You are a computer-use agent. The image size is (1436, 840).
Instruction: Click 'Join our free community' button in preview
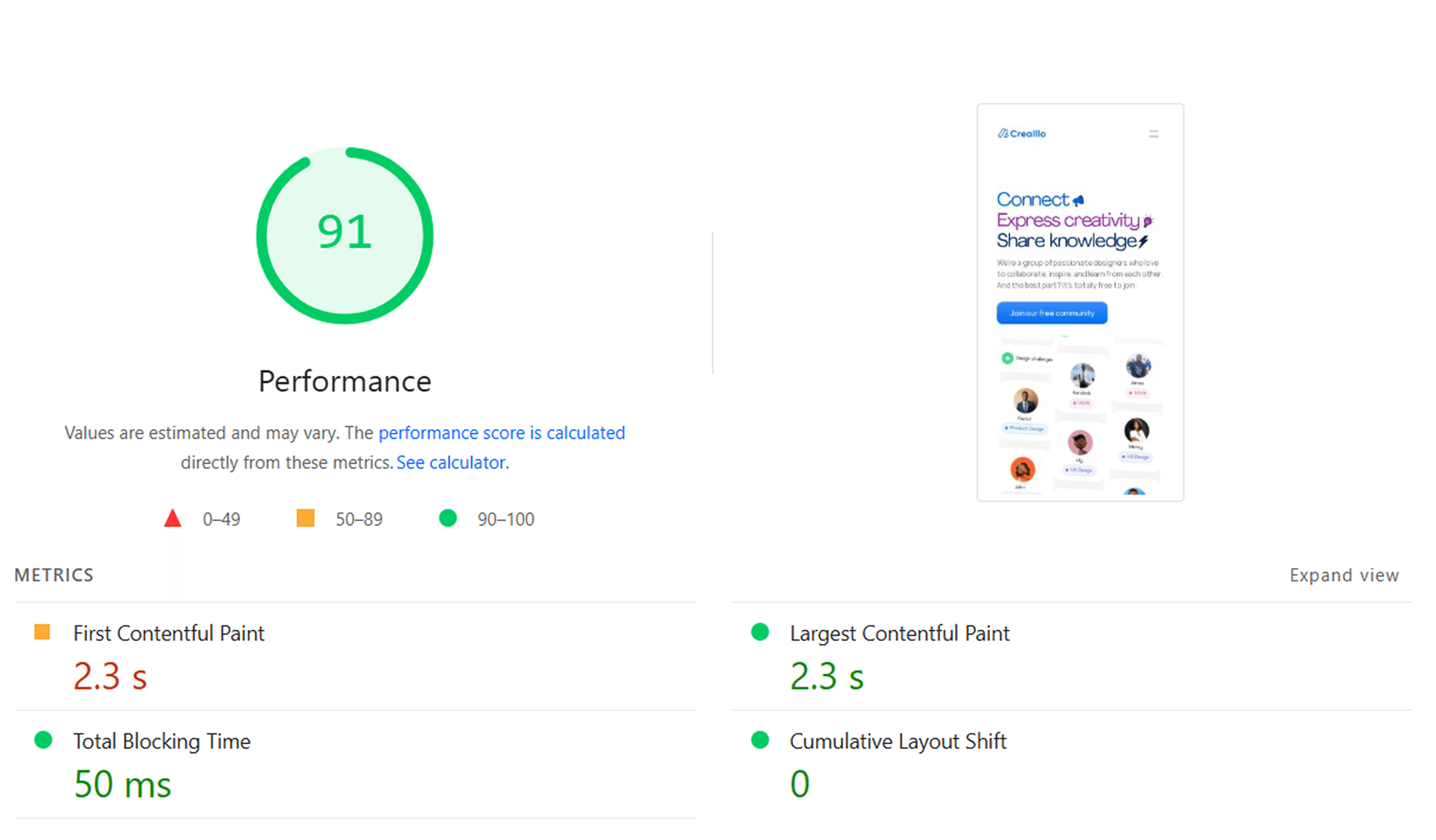point(1052,313)
